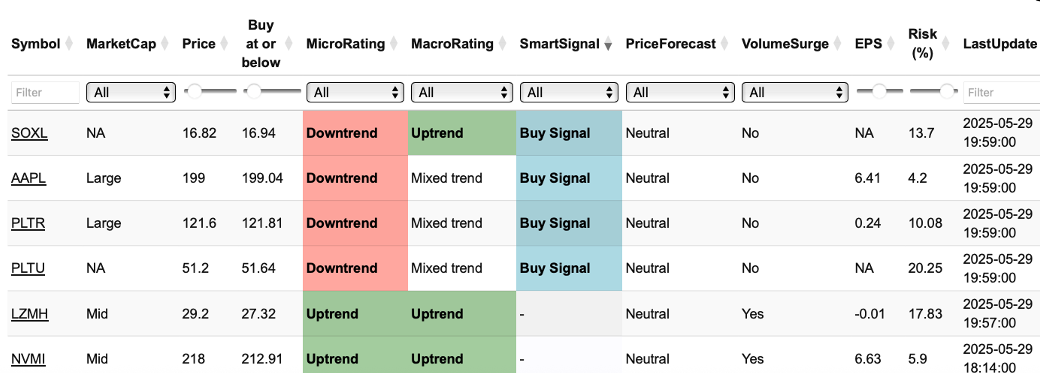Click the EPS filter slider handle
Viewport: 1040px width, 373px height.
click(x=879, y=92)
